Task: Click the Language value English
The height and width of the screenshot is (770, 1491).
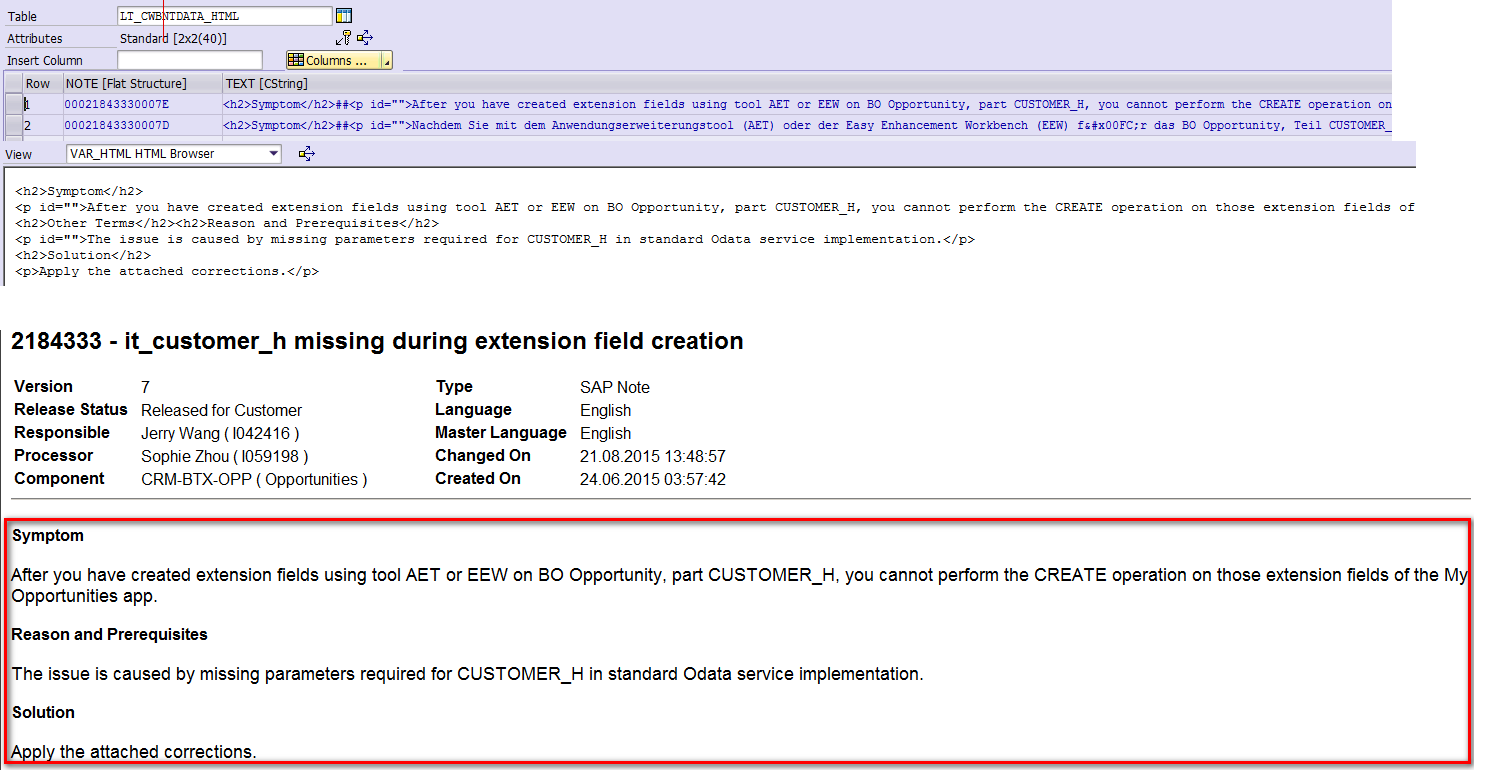Action: coord(606,410)
